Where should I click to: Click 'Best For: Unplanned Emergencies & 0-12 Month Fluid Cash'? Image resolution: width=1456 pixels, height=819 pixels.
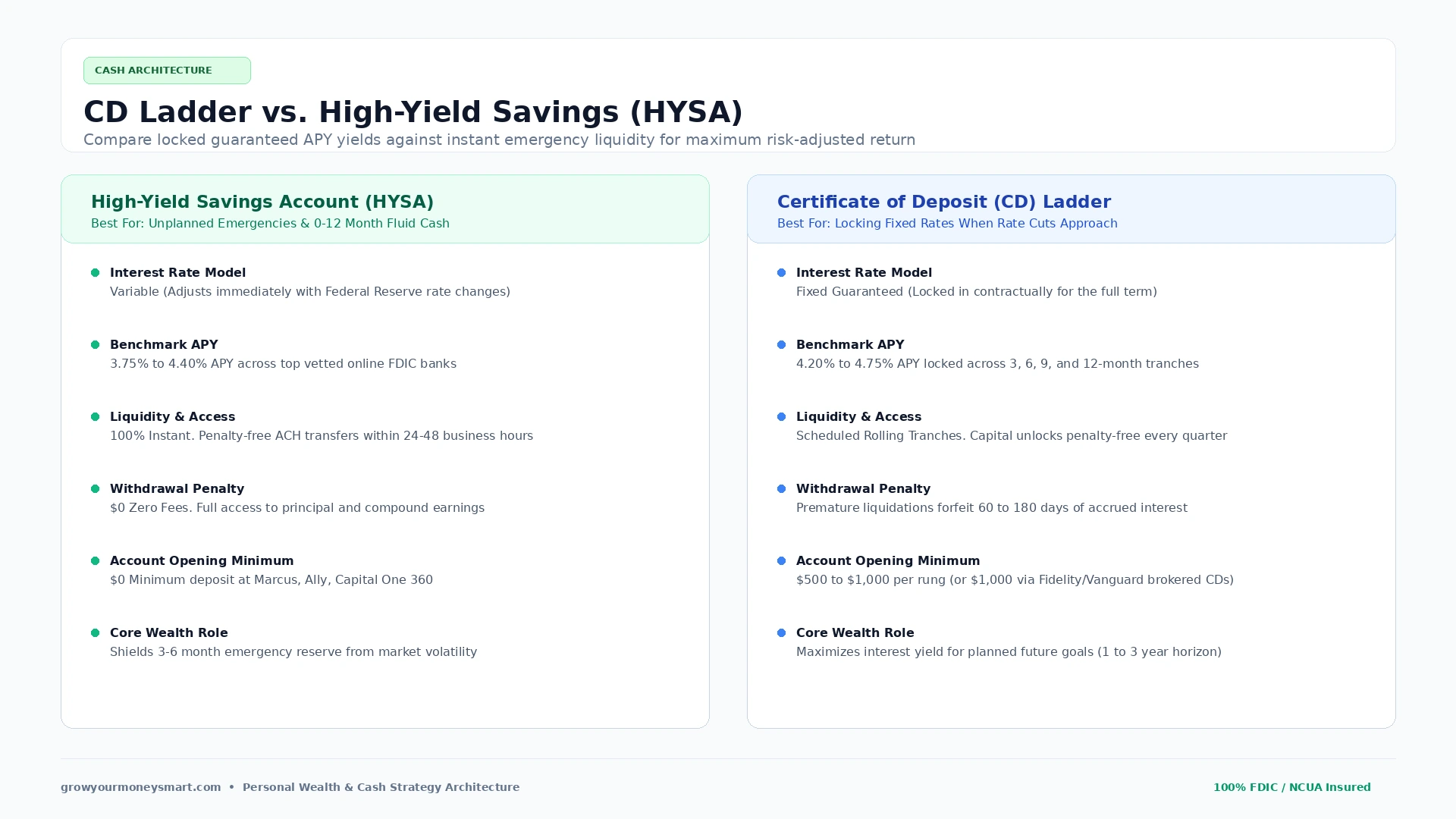[270, 224]
